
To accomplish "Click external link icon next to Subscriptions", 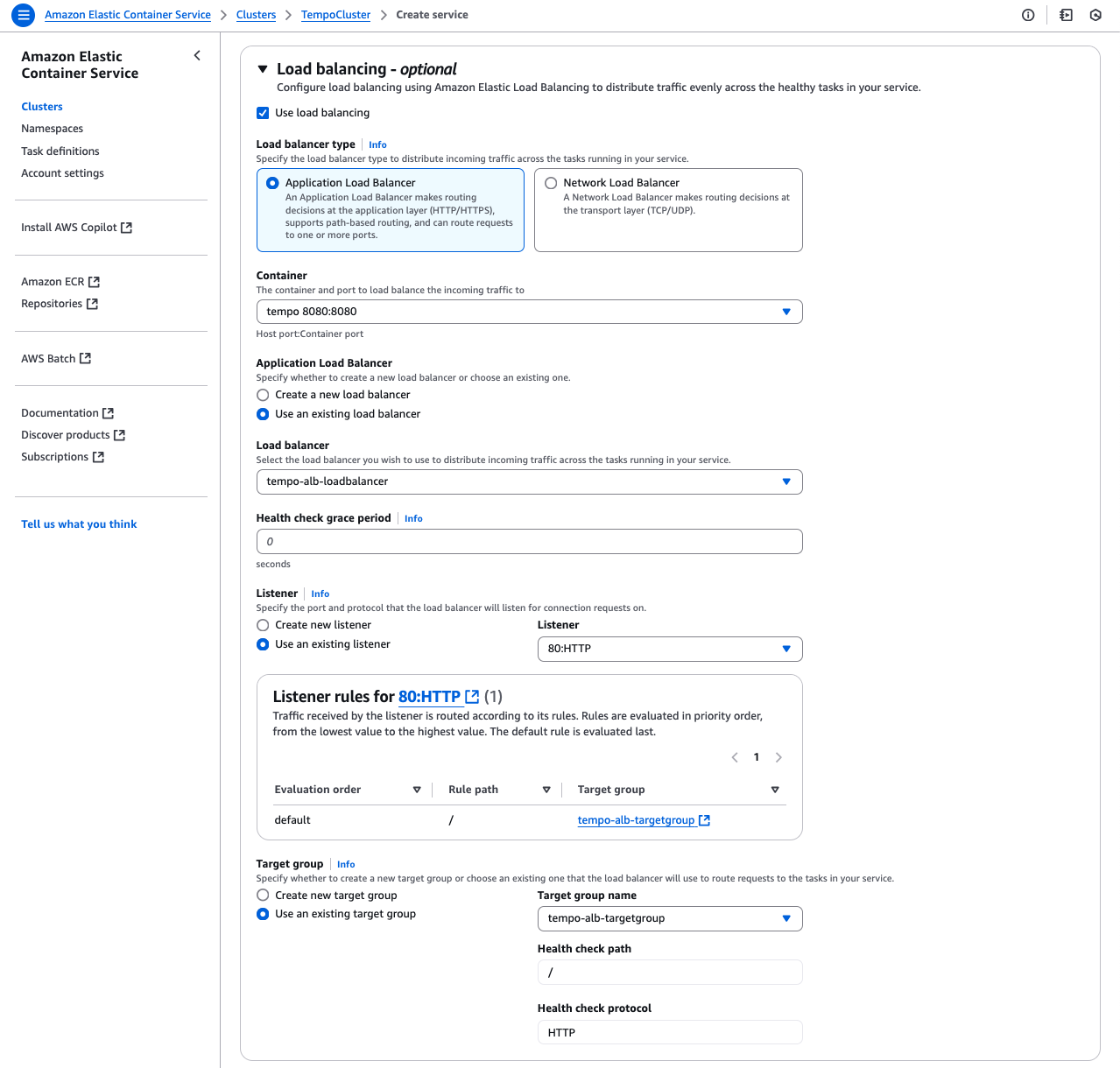I will [x=98, y=457].
